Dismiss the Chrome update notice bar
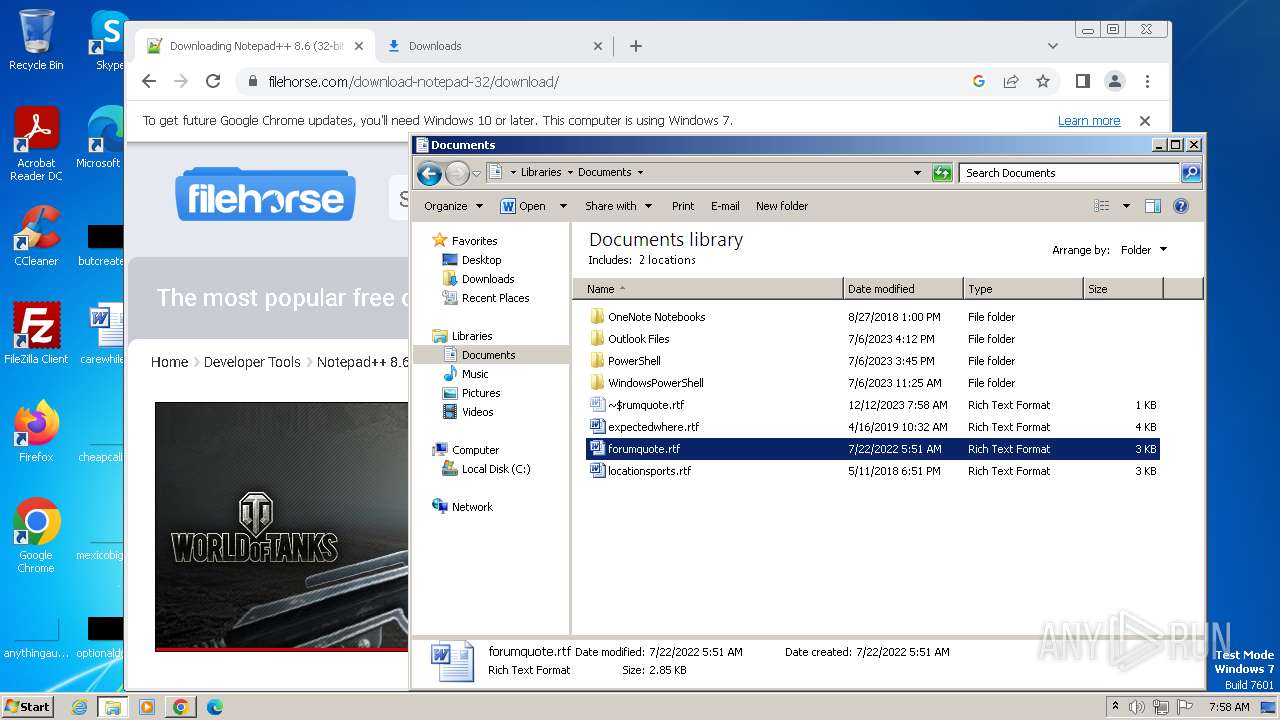 click(x=1145, y=121)
